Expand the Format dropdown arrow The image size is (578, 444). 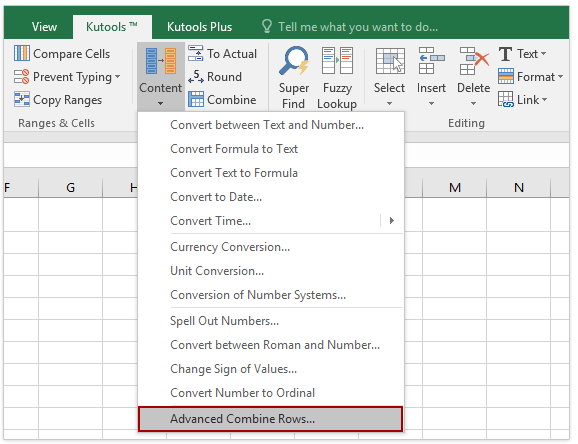560,77
